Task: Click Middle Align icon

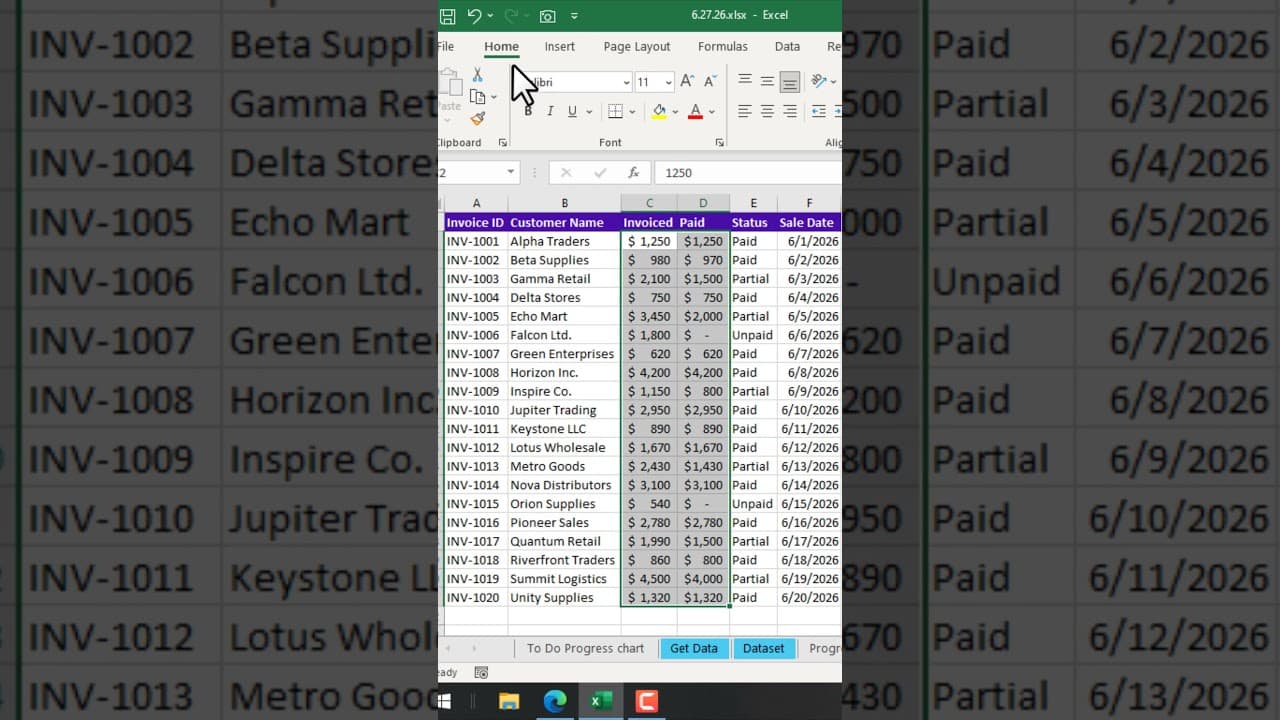Action: tap(767, 81)
